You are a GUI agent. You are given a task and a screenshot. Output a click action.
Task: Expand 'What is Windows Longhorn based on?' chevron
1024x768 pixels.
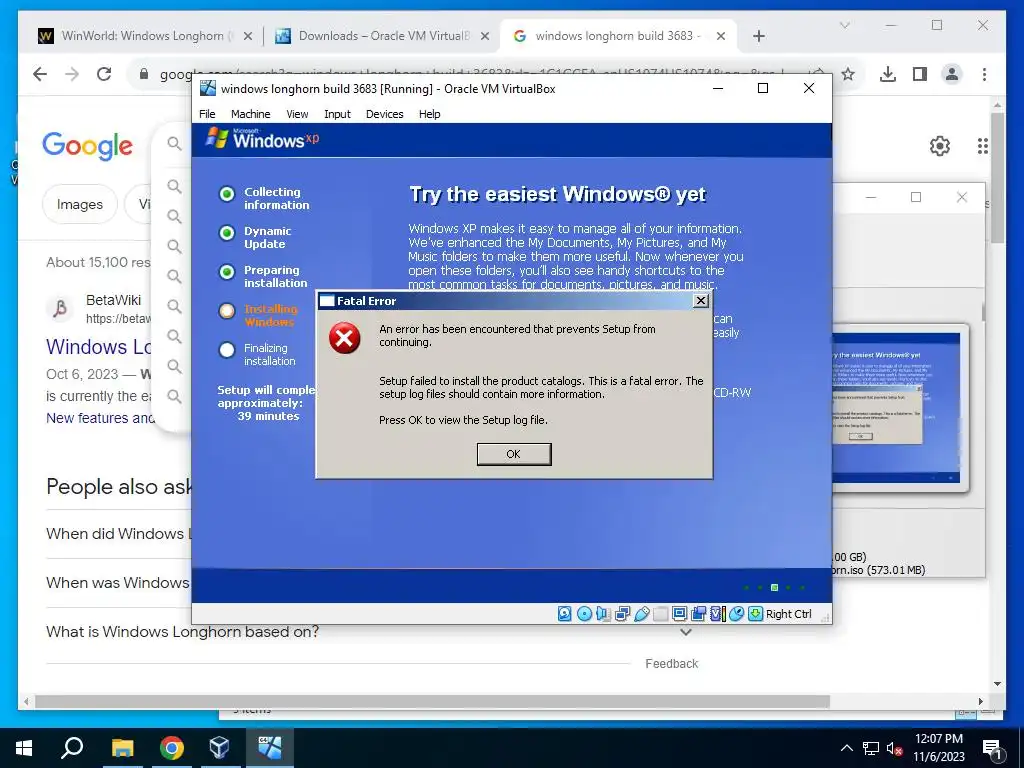click(686, 632)
